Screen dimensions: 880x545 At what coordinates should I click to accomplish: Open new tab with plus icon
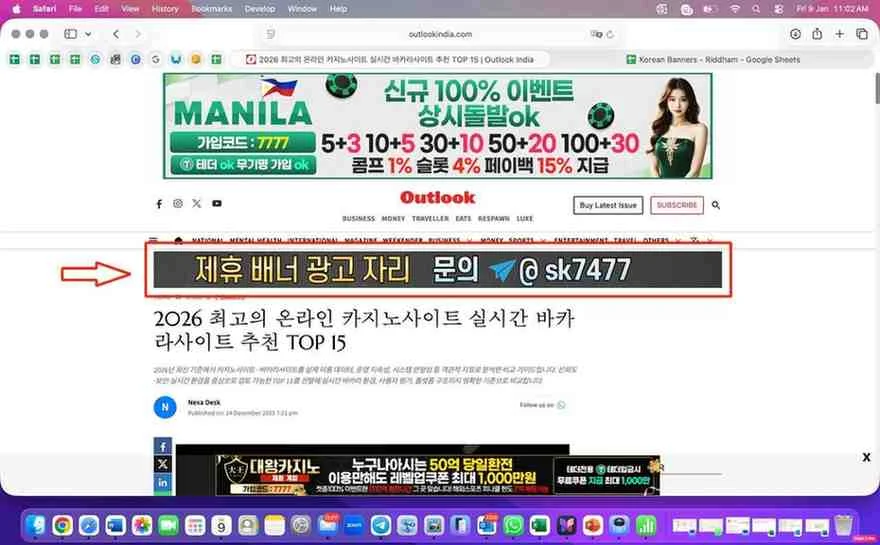pyautogui.click(x=839, y=34)
